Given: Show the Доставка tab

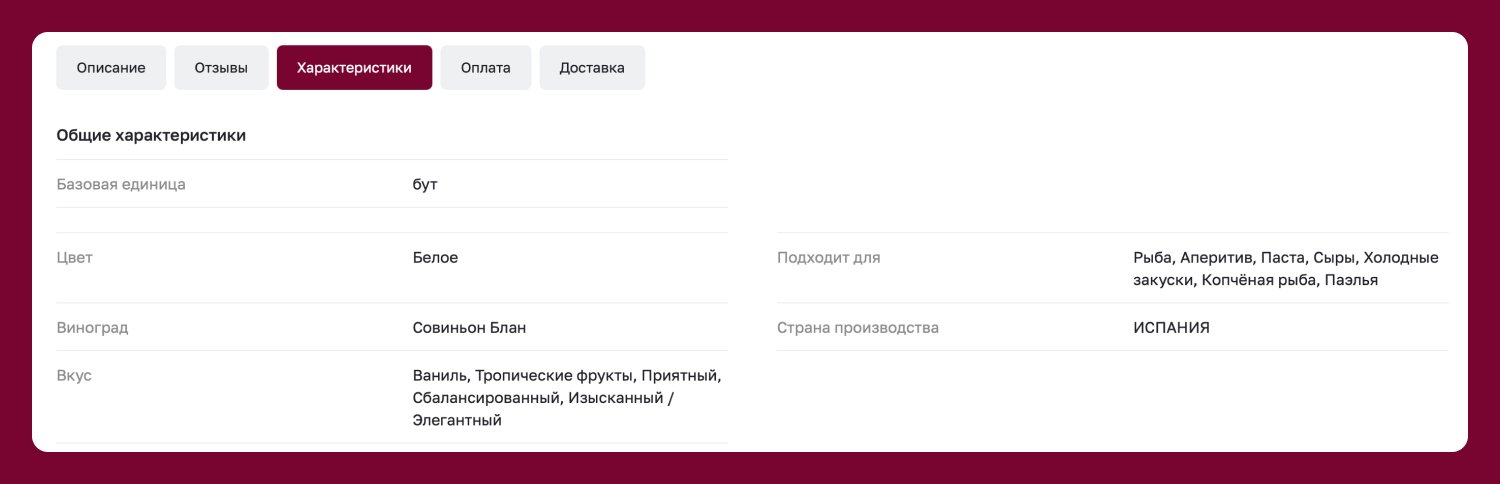Looking at the screenshot, I should coord(592,68).
